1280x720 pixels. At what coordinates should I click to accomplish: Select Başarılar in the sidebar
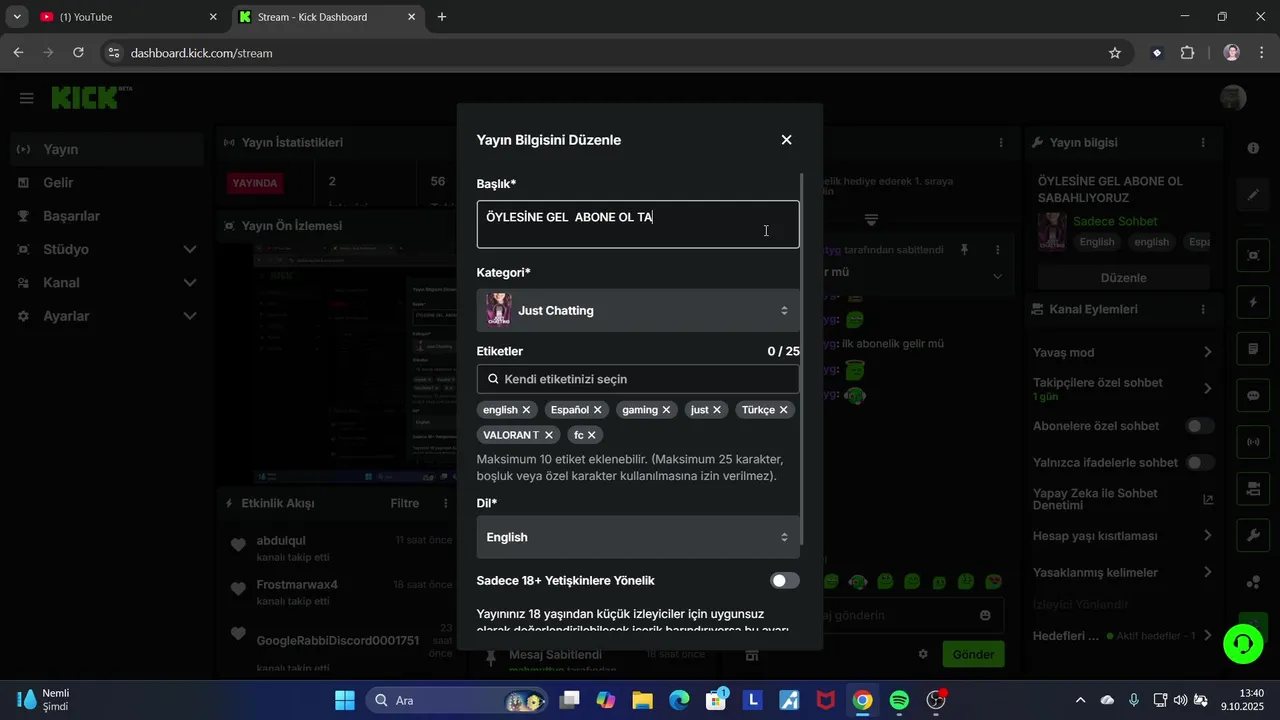pos(108,216)
